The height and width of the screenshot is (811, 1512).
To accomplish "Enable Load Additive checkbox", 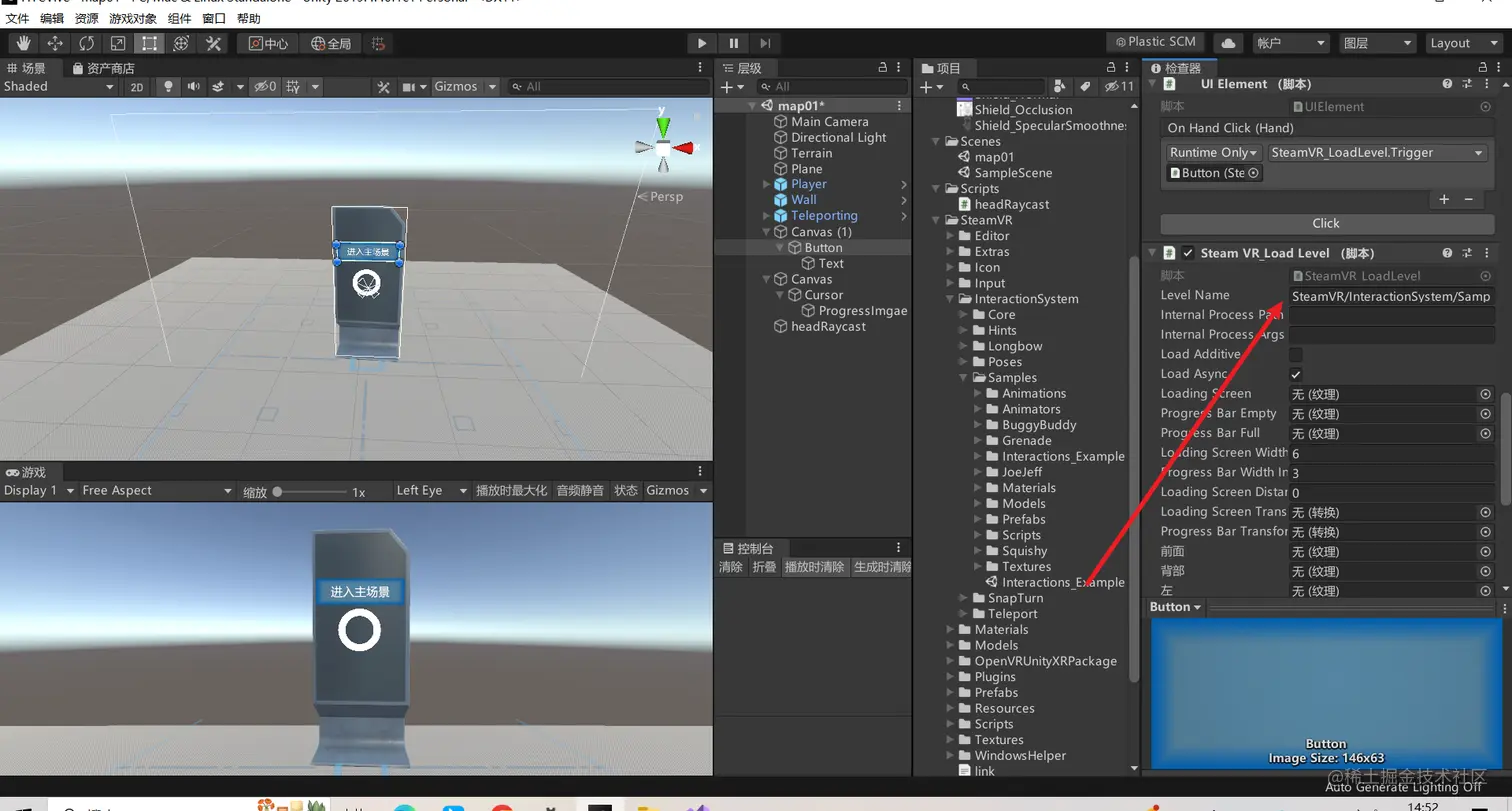I will tap(1296, 354).
